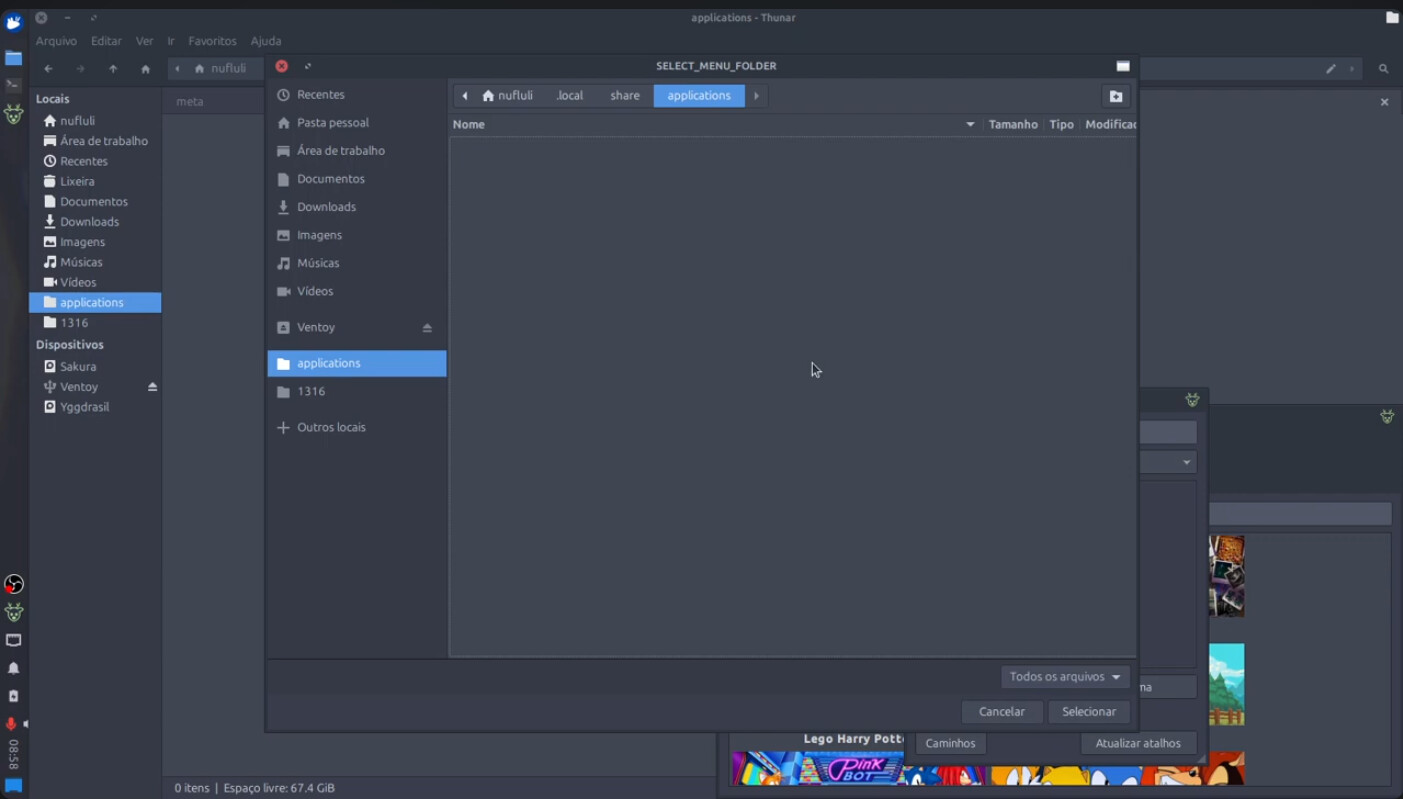Open 'Todos os arquivos' filter dropdown
Viewport: 1403px width, 799px height.
[1065, 677]
